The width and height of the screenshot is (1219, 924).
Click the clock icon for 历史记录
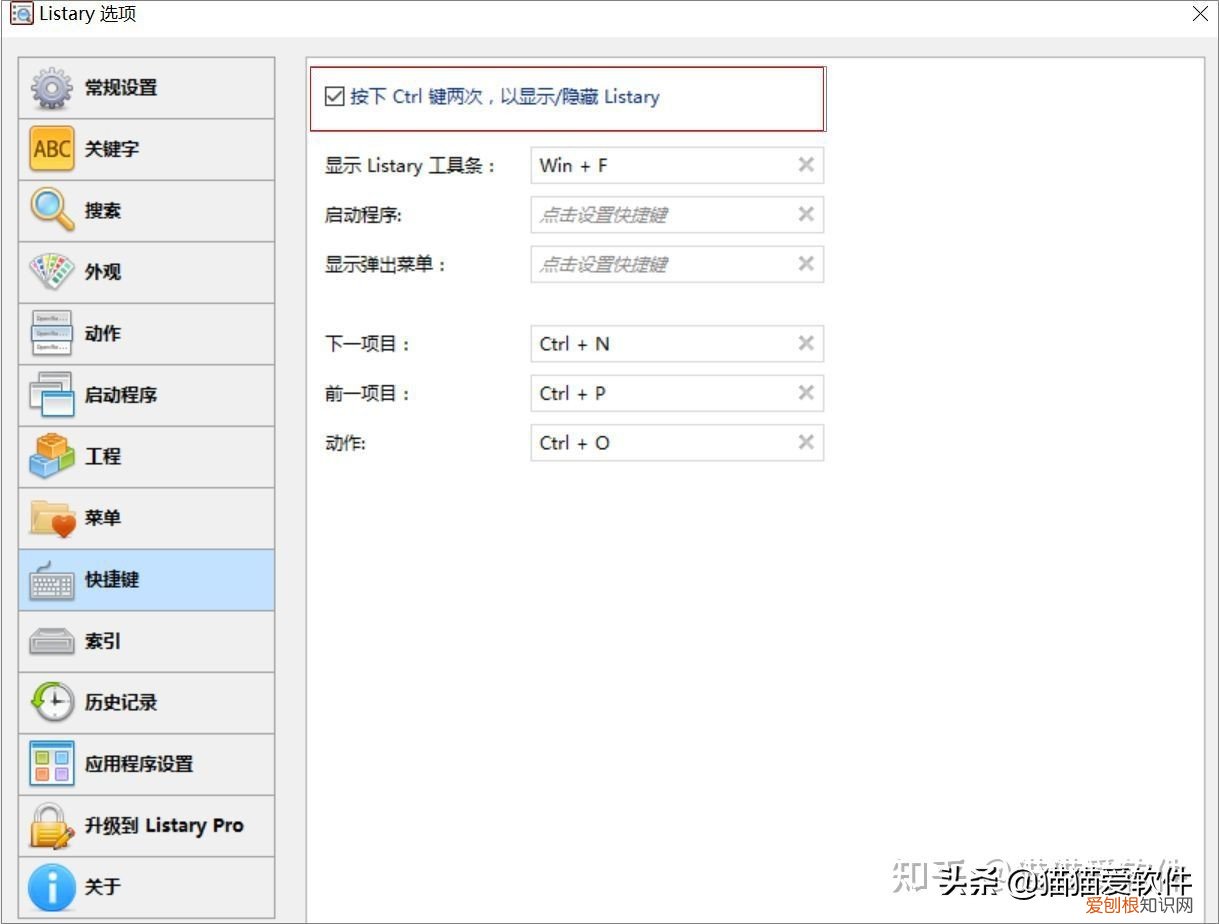(51, 702)
